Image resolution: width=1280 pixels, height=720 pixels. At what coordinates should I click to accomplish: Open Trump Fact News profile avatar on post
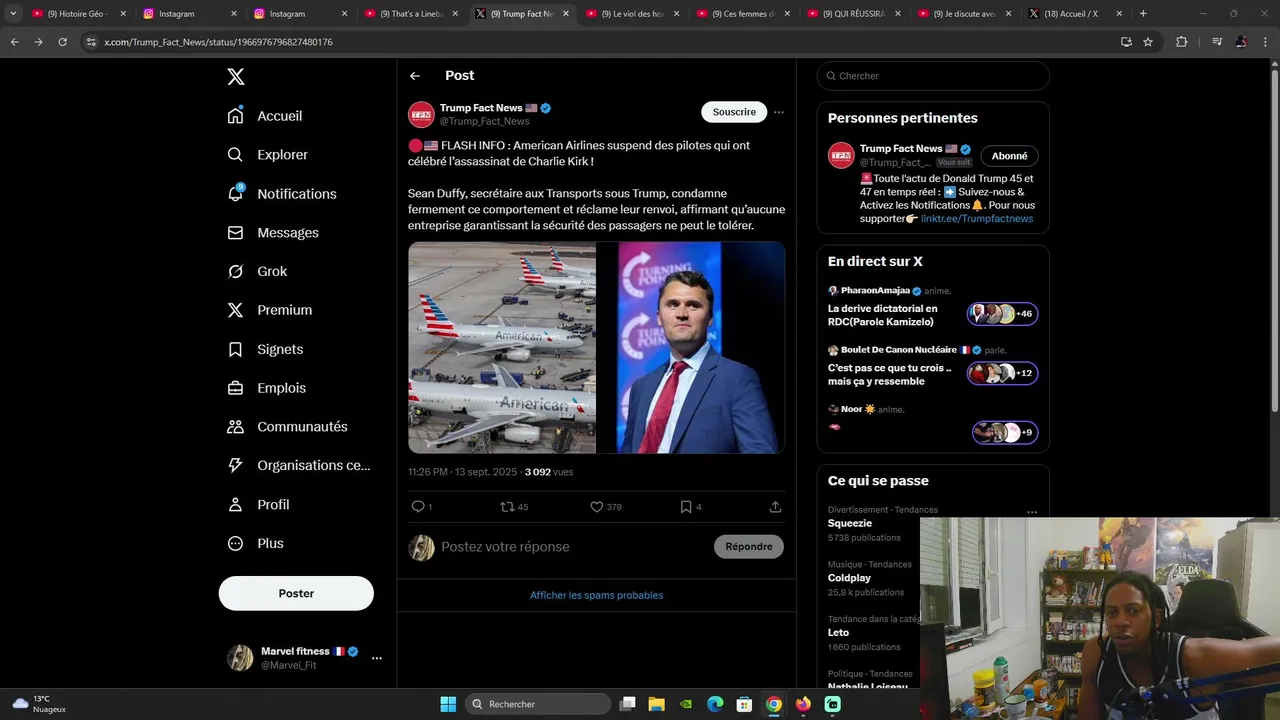point(421,114)
